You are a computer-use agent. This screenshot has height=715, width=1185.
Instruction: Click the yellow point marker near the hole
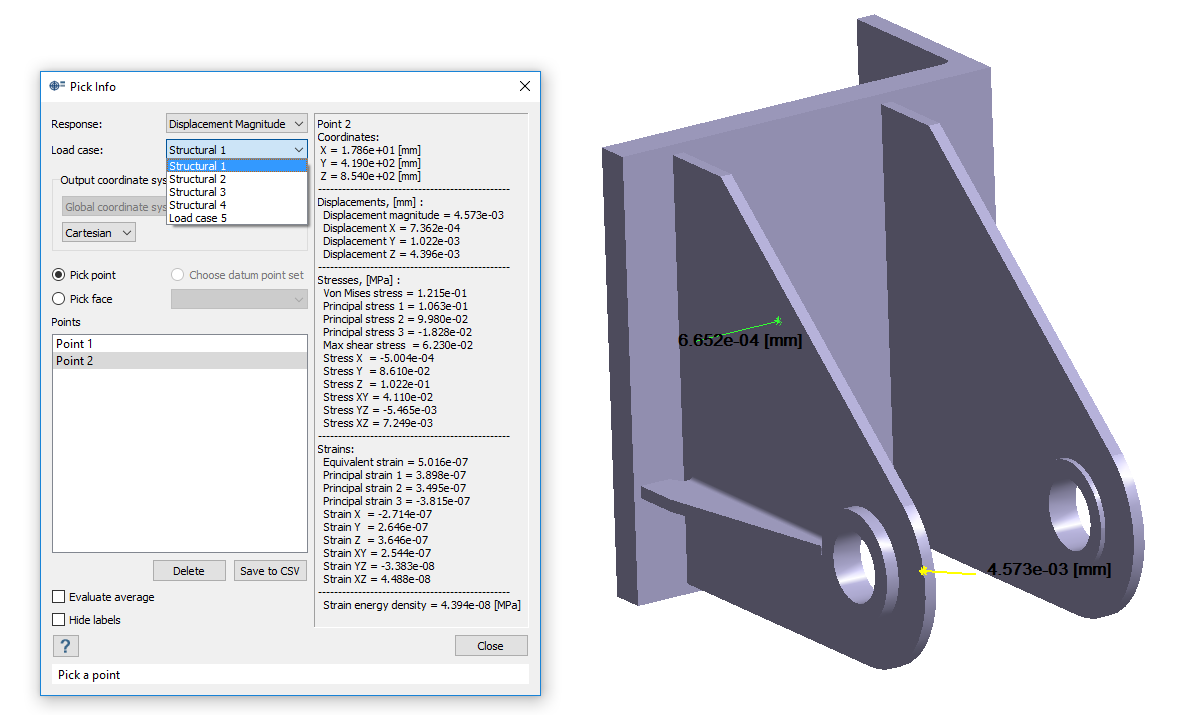[924, 571]
